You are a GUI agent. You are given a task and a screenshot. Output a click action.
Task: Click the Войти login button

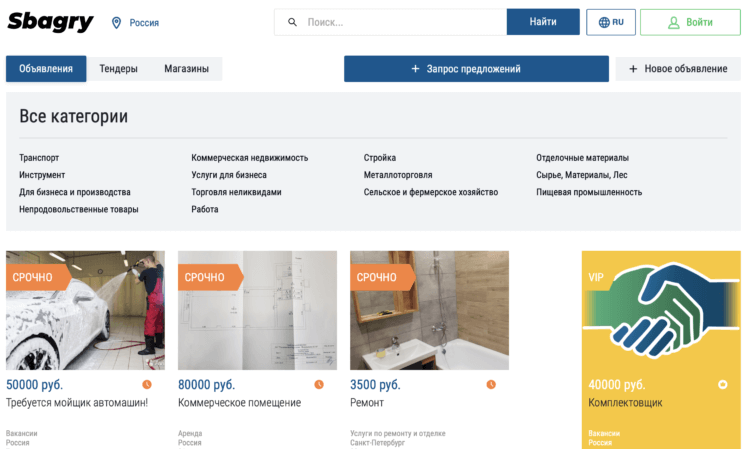tap(690, 22)
